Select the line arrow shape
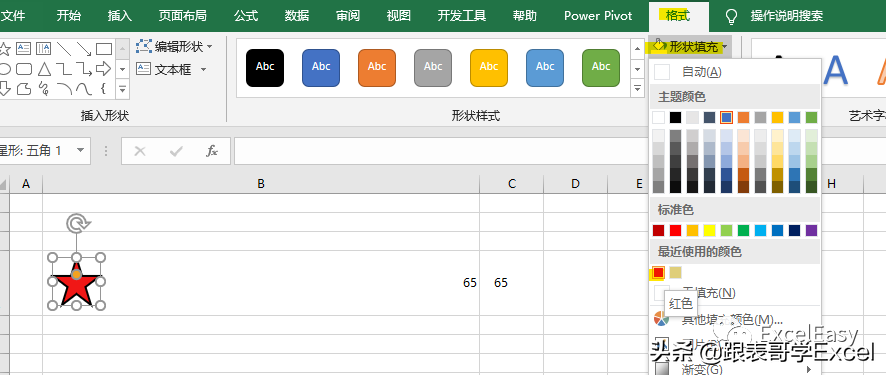Viewport: 886px width, 375px height. (84, 49)
